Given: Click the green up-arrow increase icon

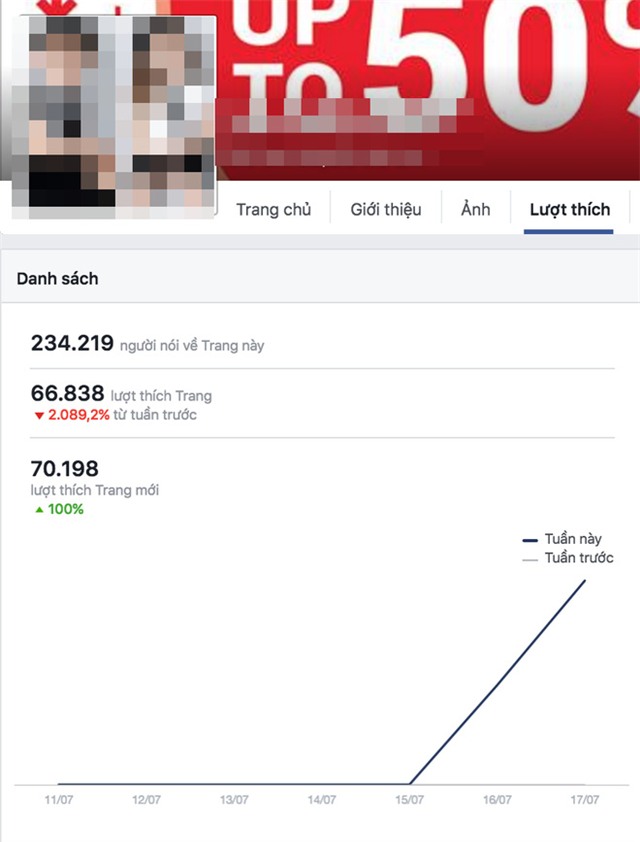Looking at the screenshot, I should pyautogui.click(x=39, y=510).
